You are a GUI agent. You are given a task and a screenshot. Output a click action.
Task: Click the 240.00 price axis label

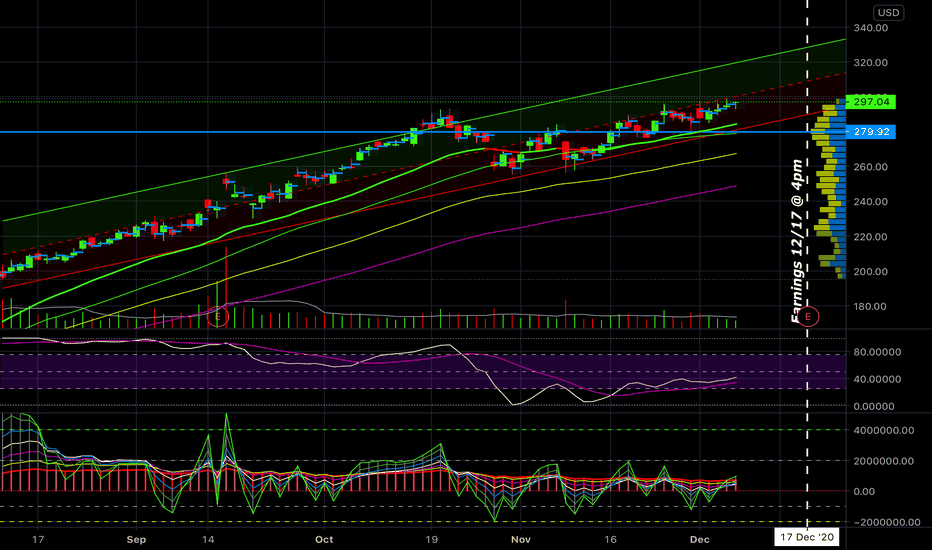(x=870, y=202)
